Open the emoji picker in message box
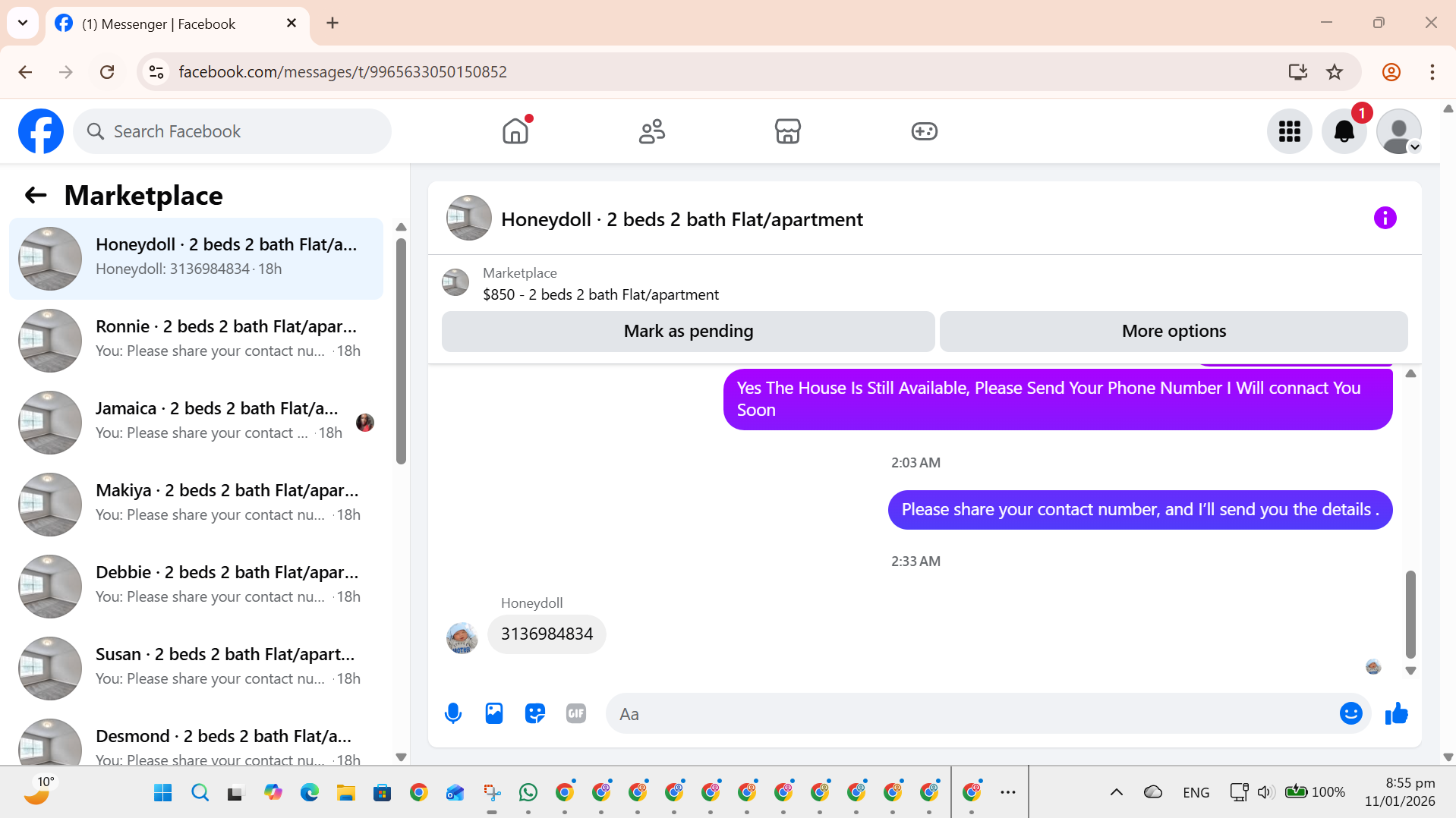This screenshot has height=818, width=1456. 1351,713
